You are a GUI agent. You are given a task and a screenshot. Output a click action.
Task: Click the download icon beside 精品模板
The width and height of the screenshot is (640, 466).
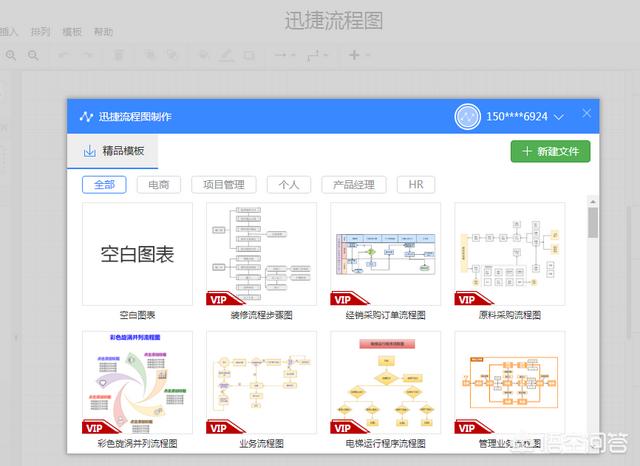coord(89,151)
